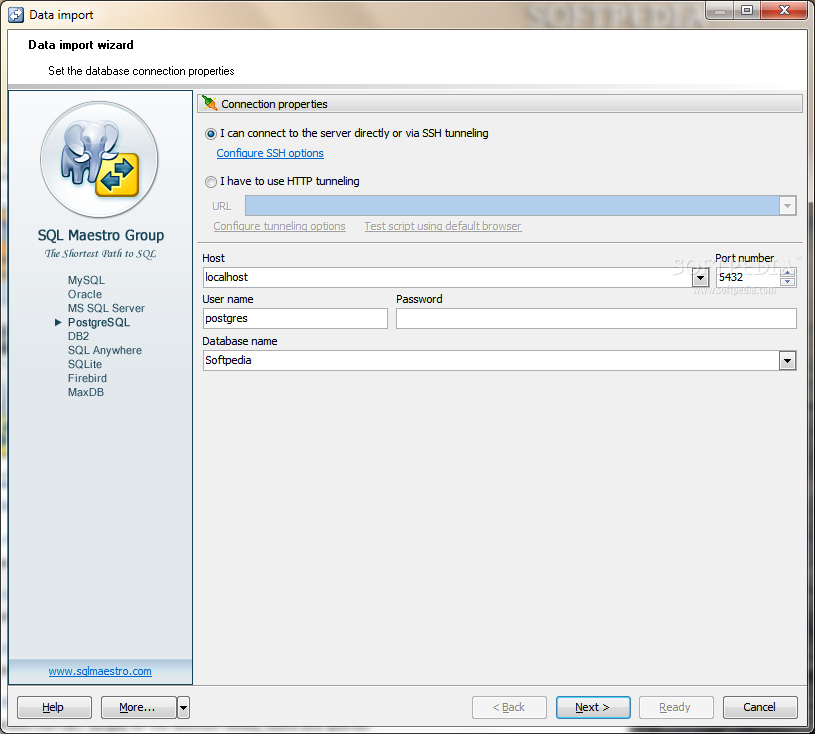This screenshot has height=734, width=815.
Task: Click DB2 in the database list
Action: click(78, 336)
